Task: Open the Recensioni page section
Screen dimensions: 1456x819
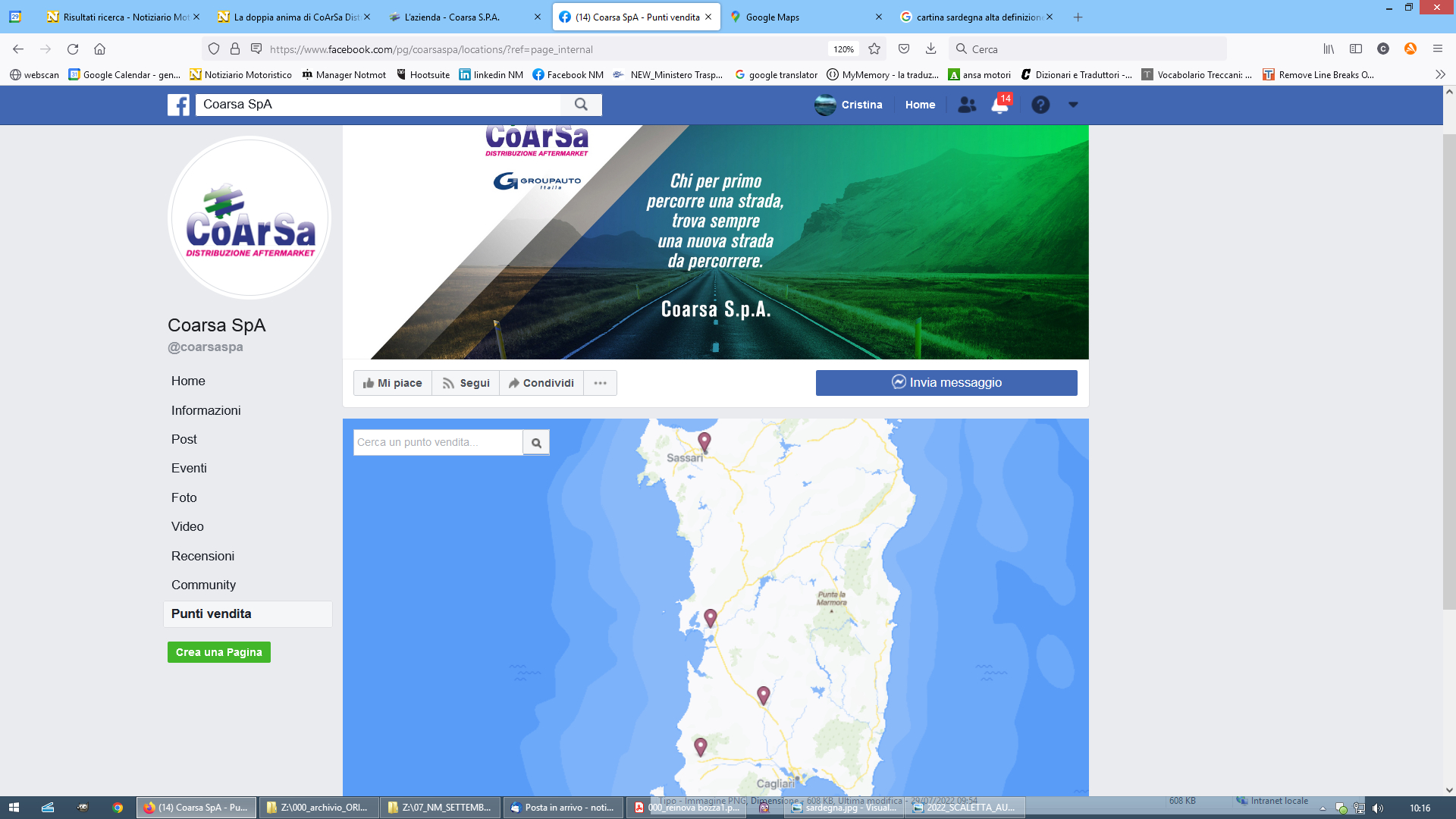Action: point(202,556)
